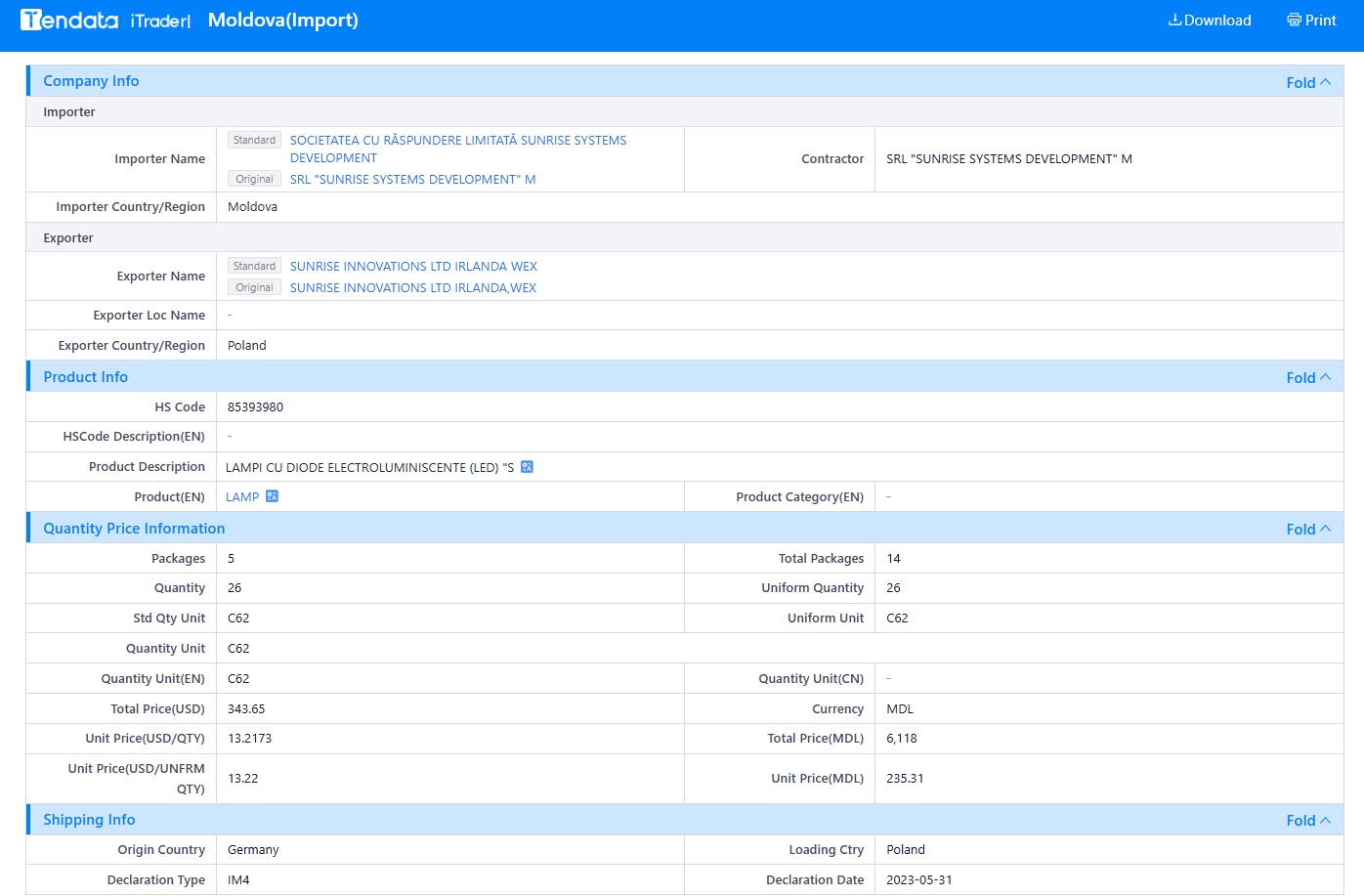Download the import record

click(x=1210, y=21)
